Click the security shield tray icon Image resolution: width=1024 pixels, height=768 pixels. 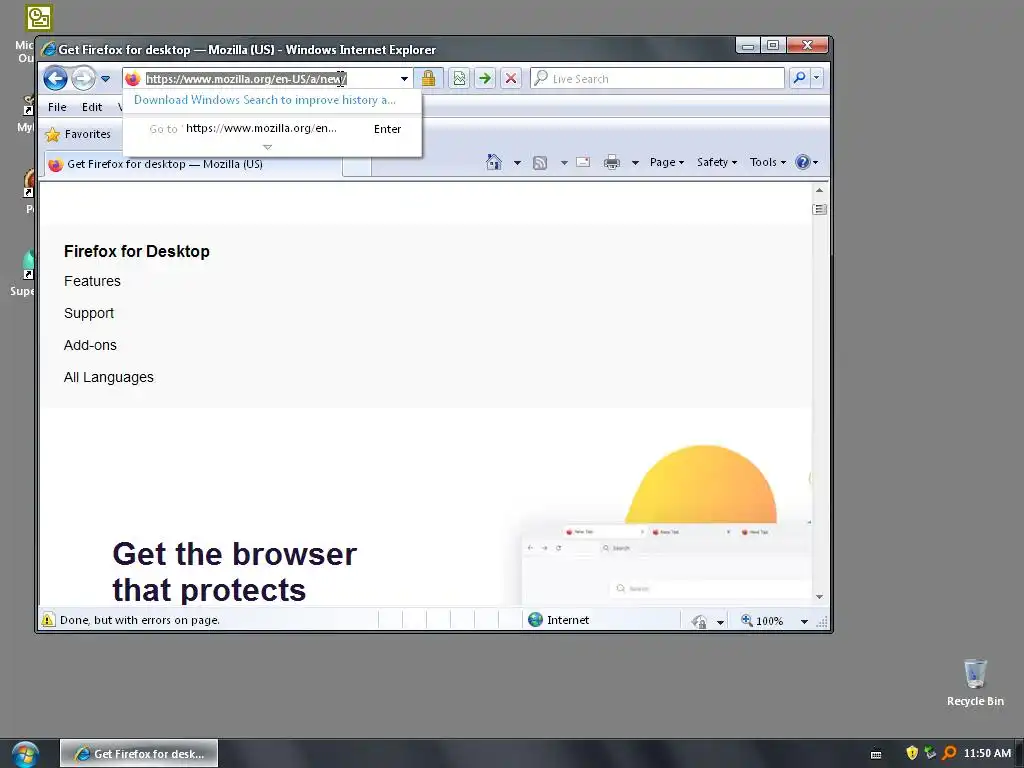tap(912, 753)
